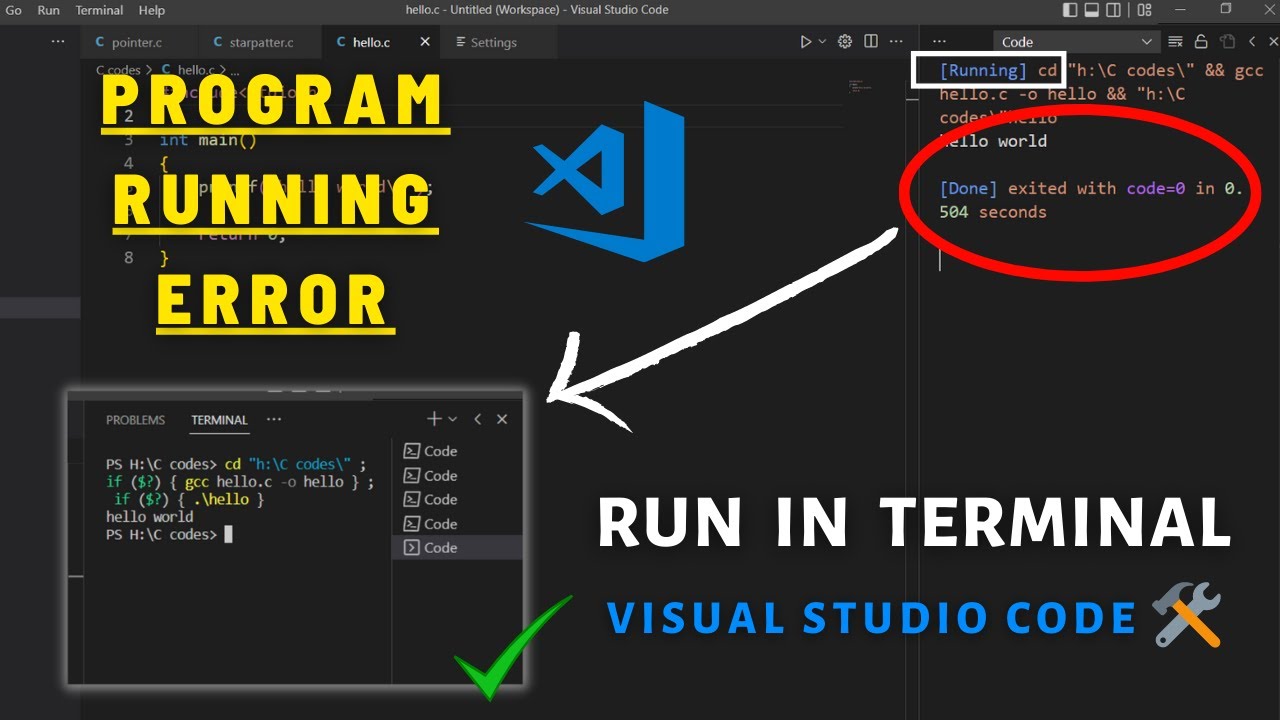1280x720 pixels.
Task: Minimize the VS Code window
Action: [x=1181, y=10]
